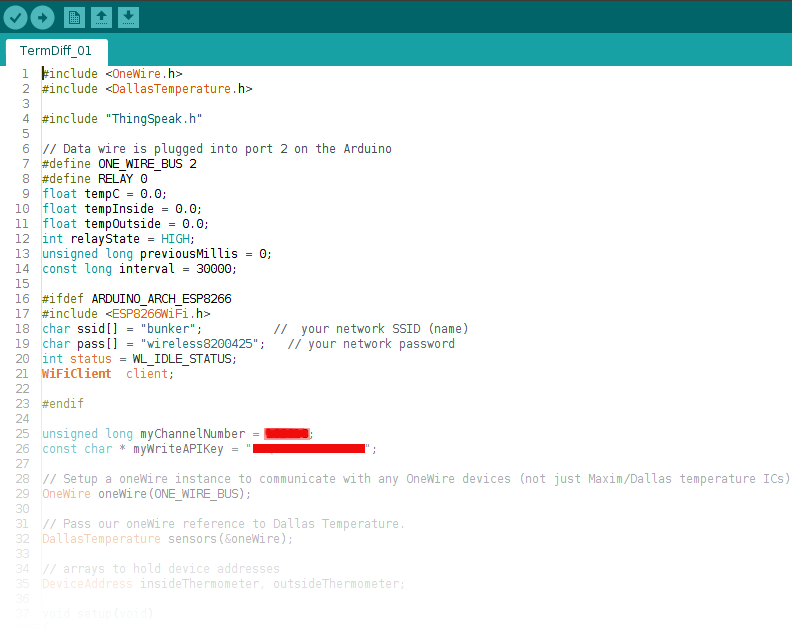Click 'unsigned long previousMillis = 0;' line
The image size is (792, 641).
(x=157, y=254)
